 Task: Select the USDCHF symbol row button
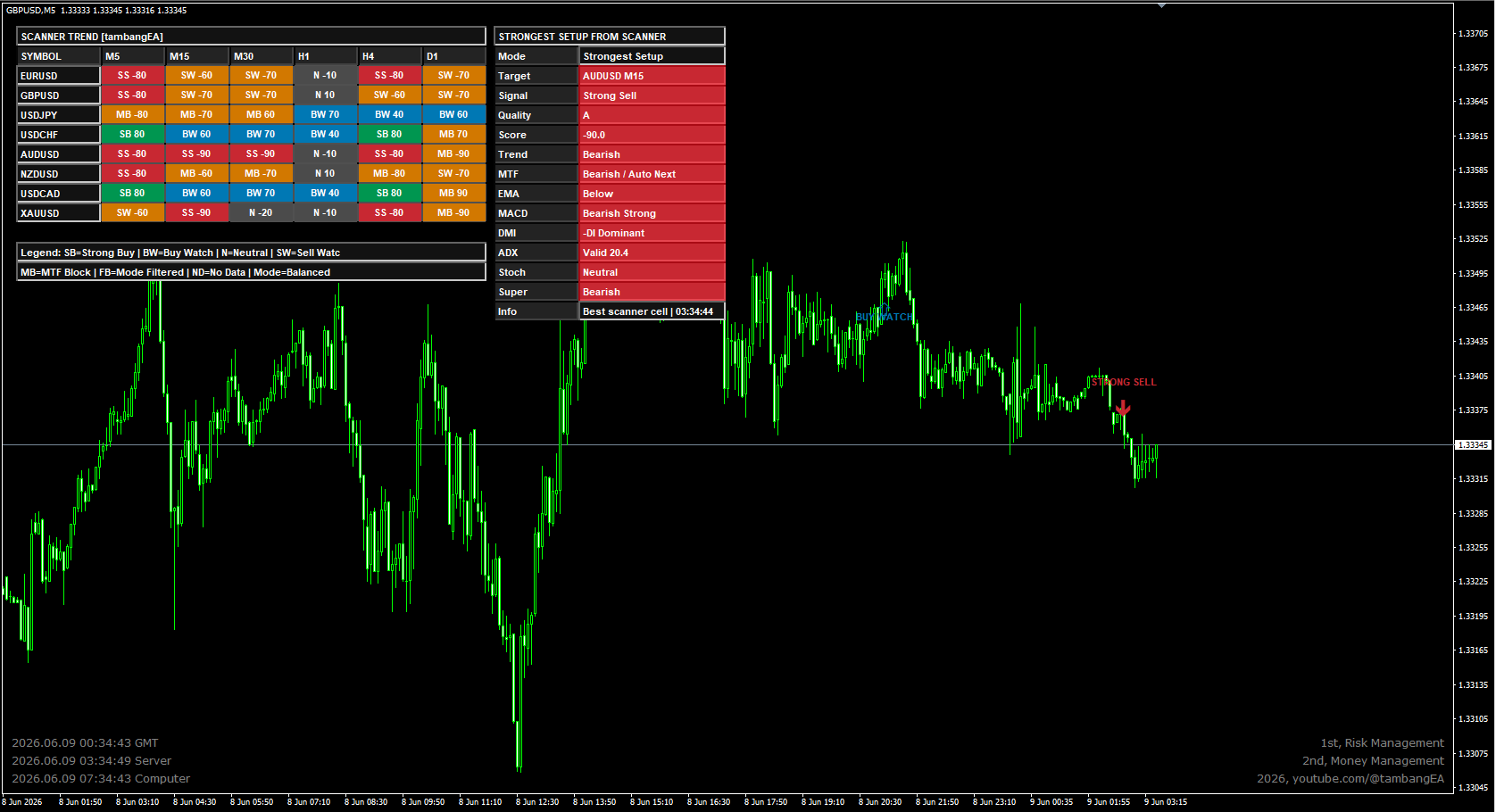(58, 135)
